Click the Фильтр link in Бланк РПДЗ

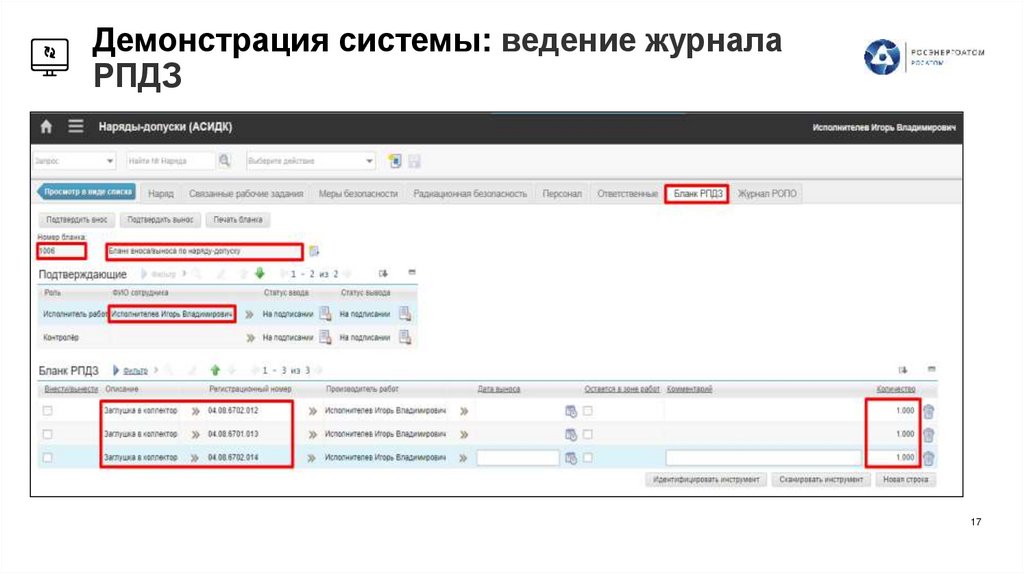[135, 371]
